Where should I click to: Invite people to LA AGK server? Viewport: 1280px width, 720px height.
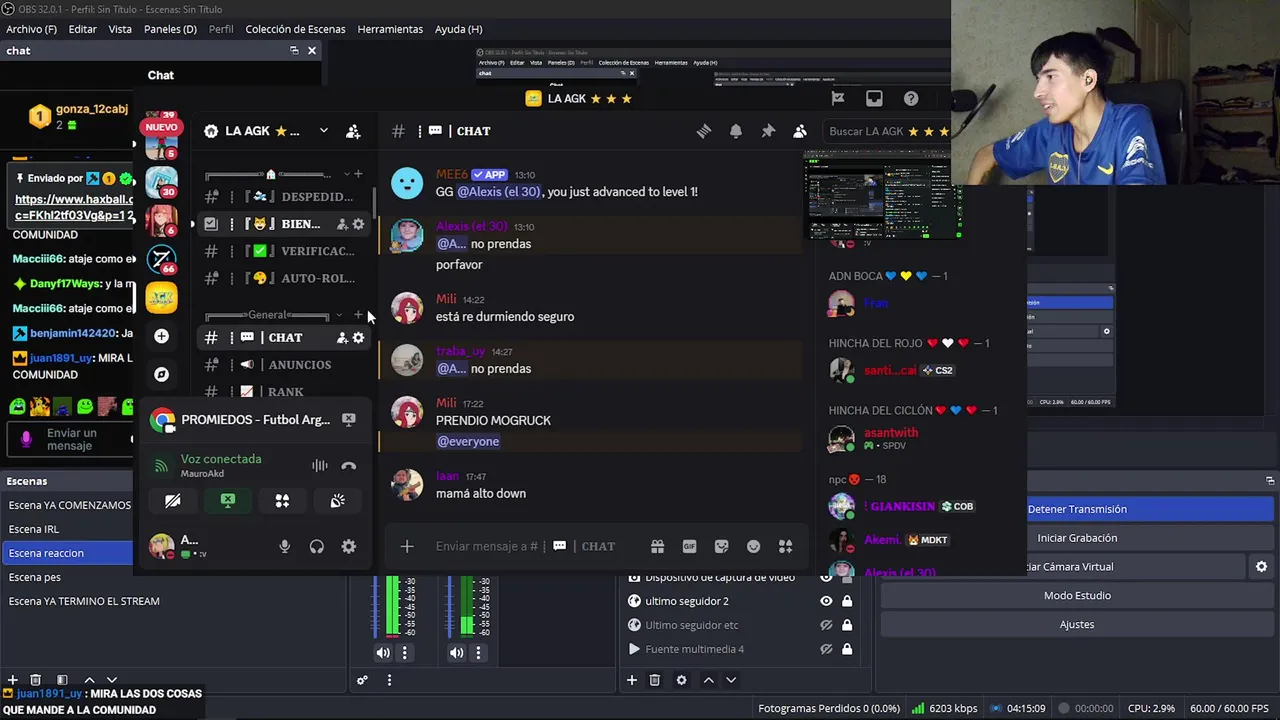(353, 131)
